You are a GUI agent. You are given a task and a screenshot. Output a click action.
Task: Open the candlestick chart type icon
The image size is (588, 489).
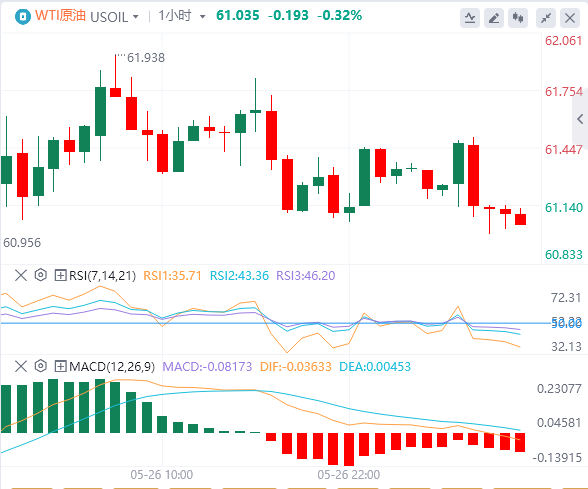518,18
